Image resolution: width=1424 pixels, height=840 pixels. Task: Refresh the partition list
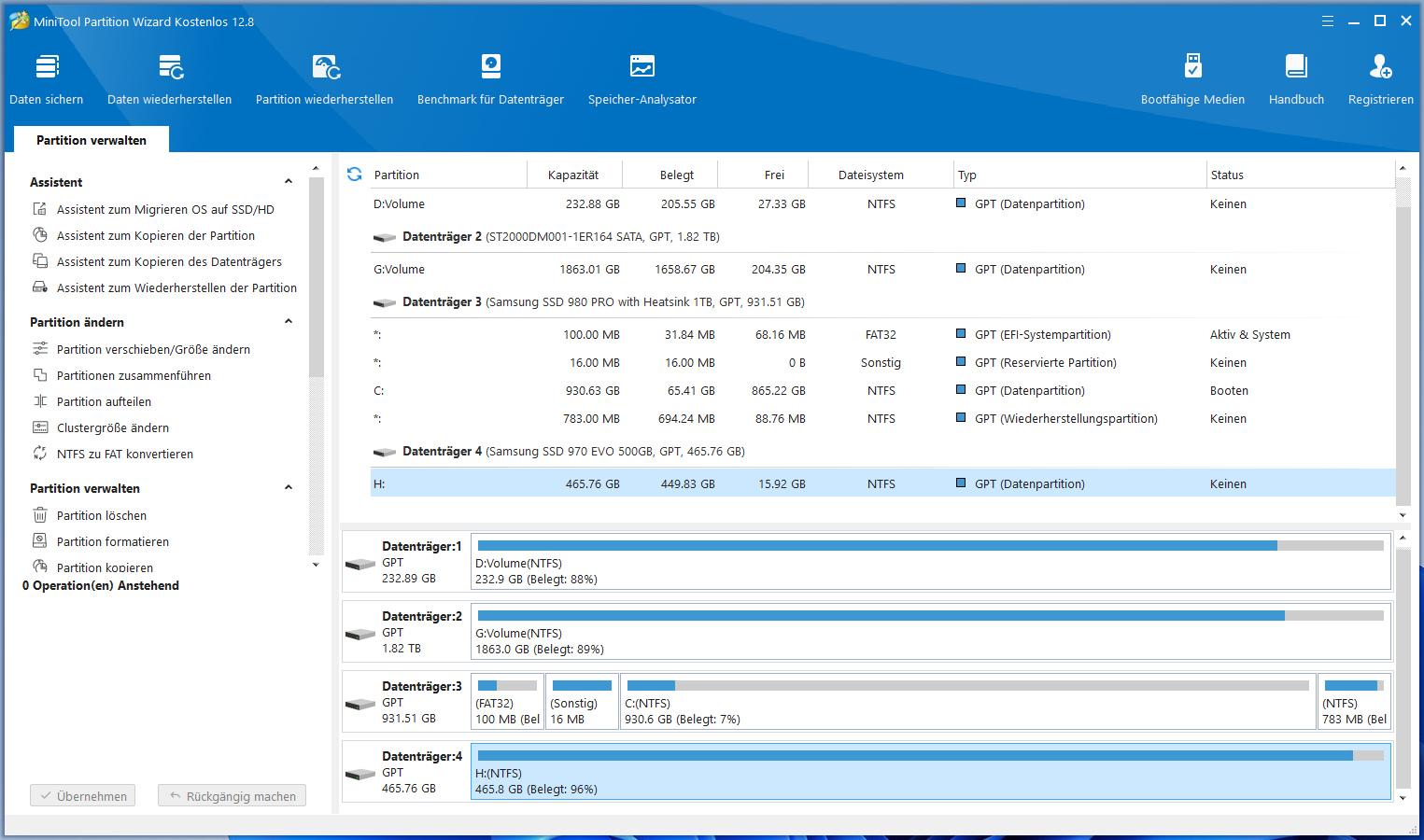click(355, 175)
